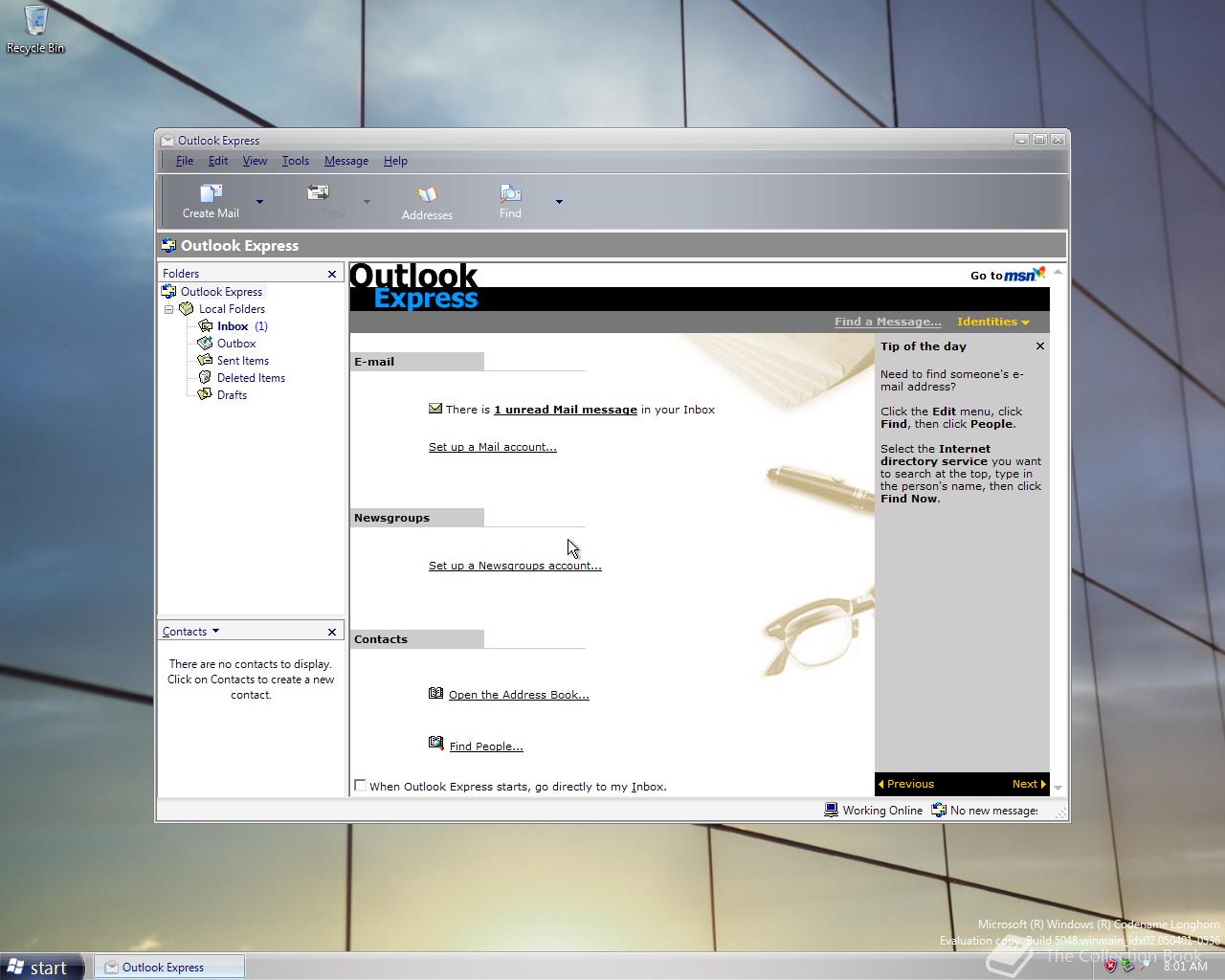
Task: Click Set up a Newsgroups account link
Action: 515,566
